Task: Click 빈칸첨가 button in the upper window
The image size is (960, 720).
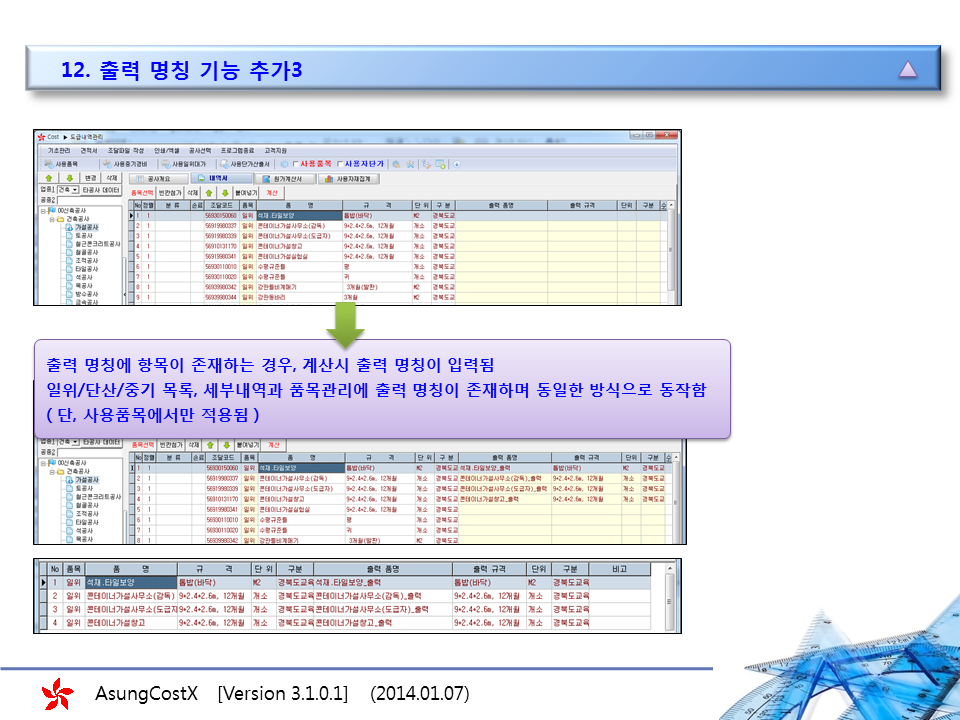Action: click(x=170, y=193)
